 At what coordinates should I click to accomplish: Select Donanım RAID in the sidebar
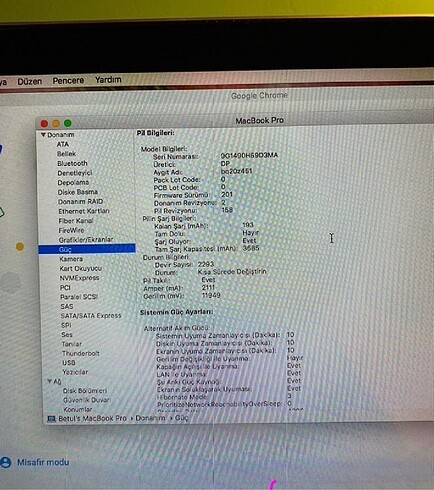[80, 202]
